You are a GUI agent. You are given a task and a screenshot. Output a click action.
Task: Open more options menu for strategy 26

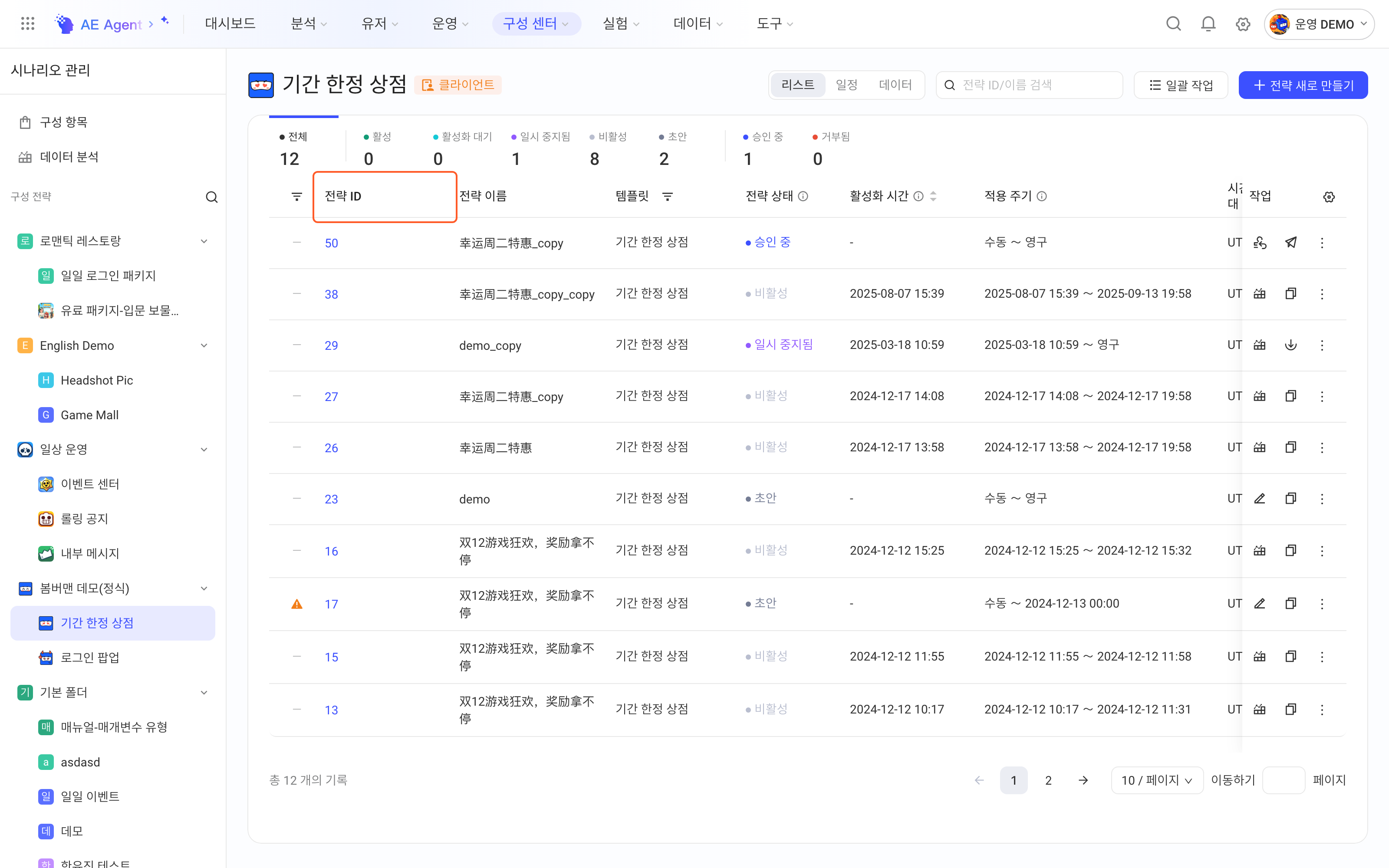[x=1322, y=447]
